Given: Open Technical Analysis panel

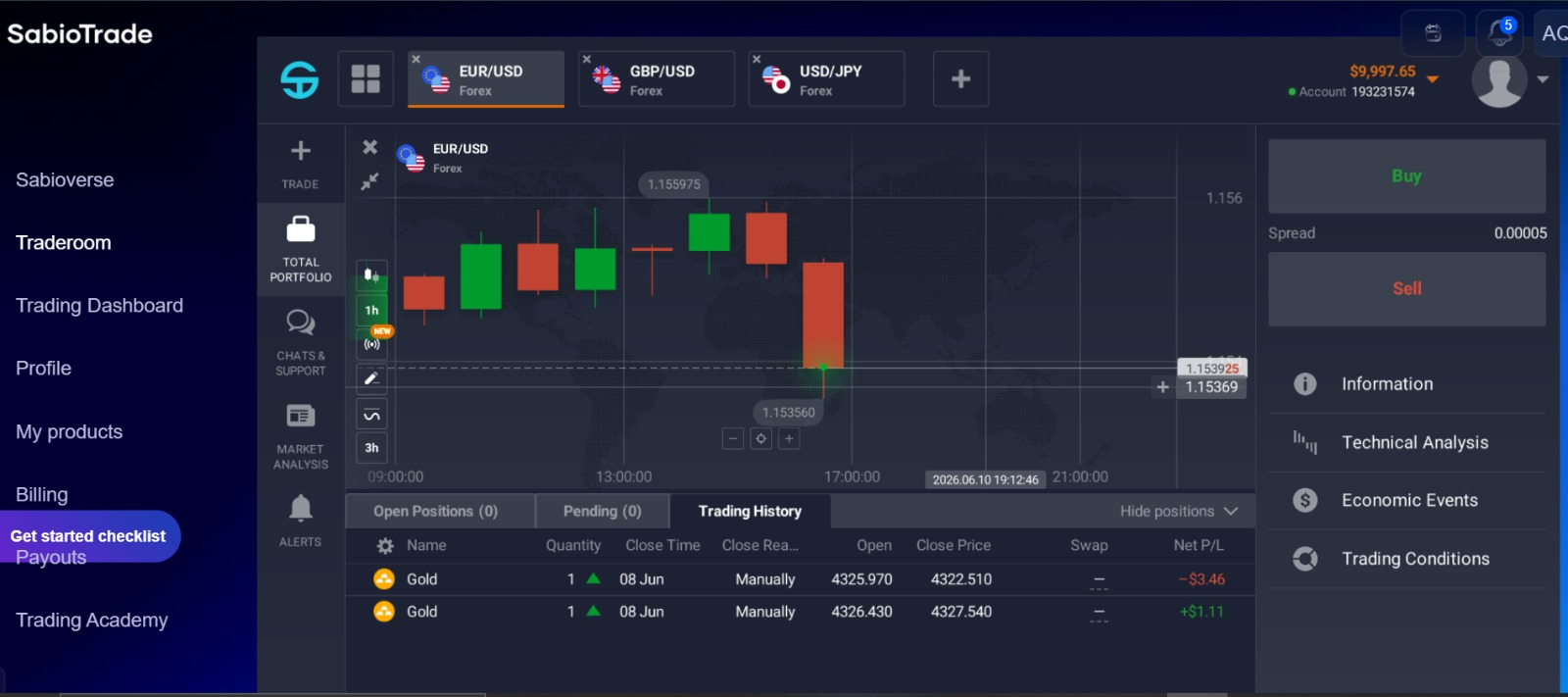Looking at the screenshot, I should (1407, 442).
